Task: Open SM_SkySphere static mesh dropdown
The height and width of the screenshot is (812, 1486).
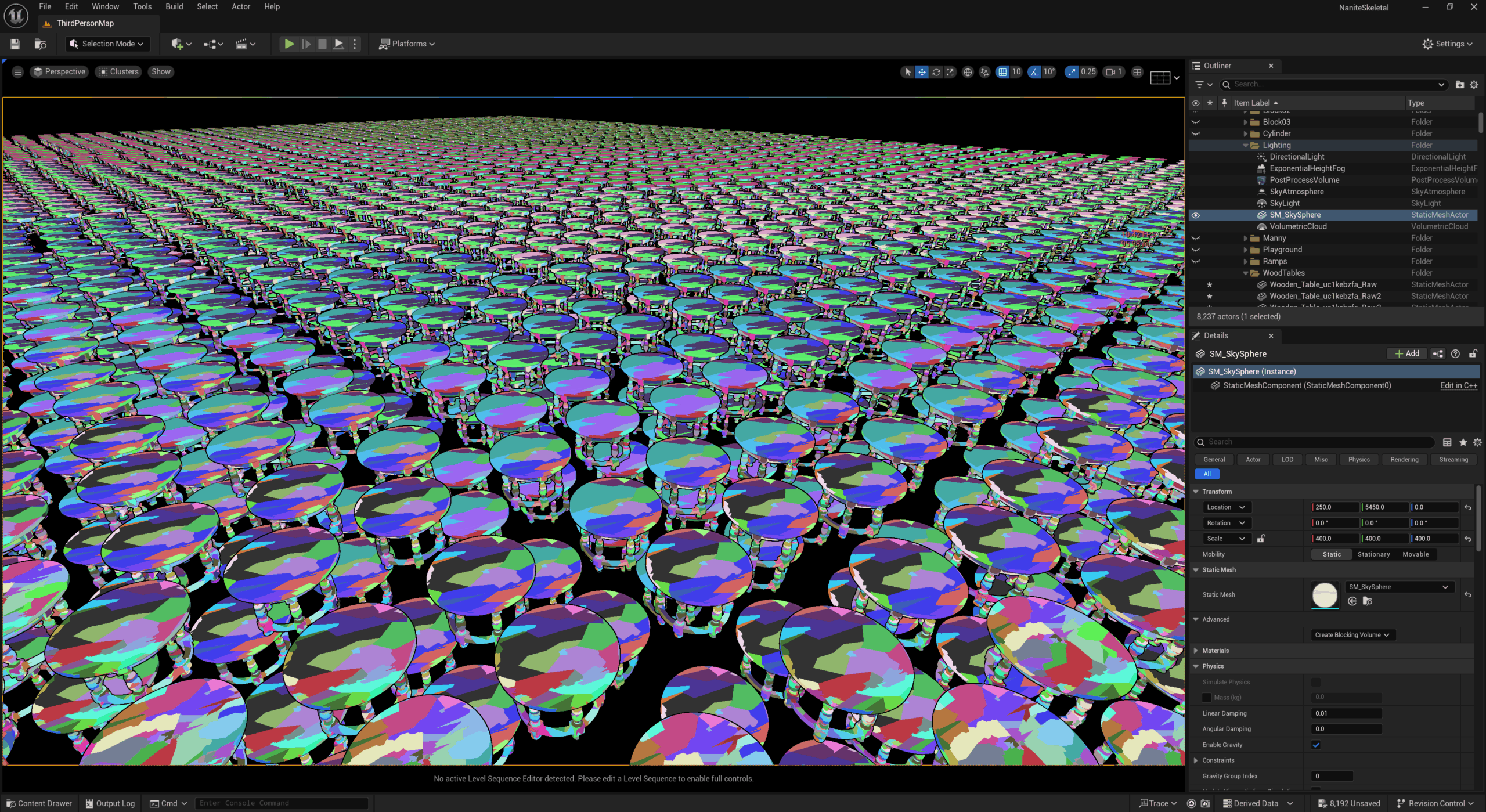Action: pos(1399,587)
